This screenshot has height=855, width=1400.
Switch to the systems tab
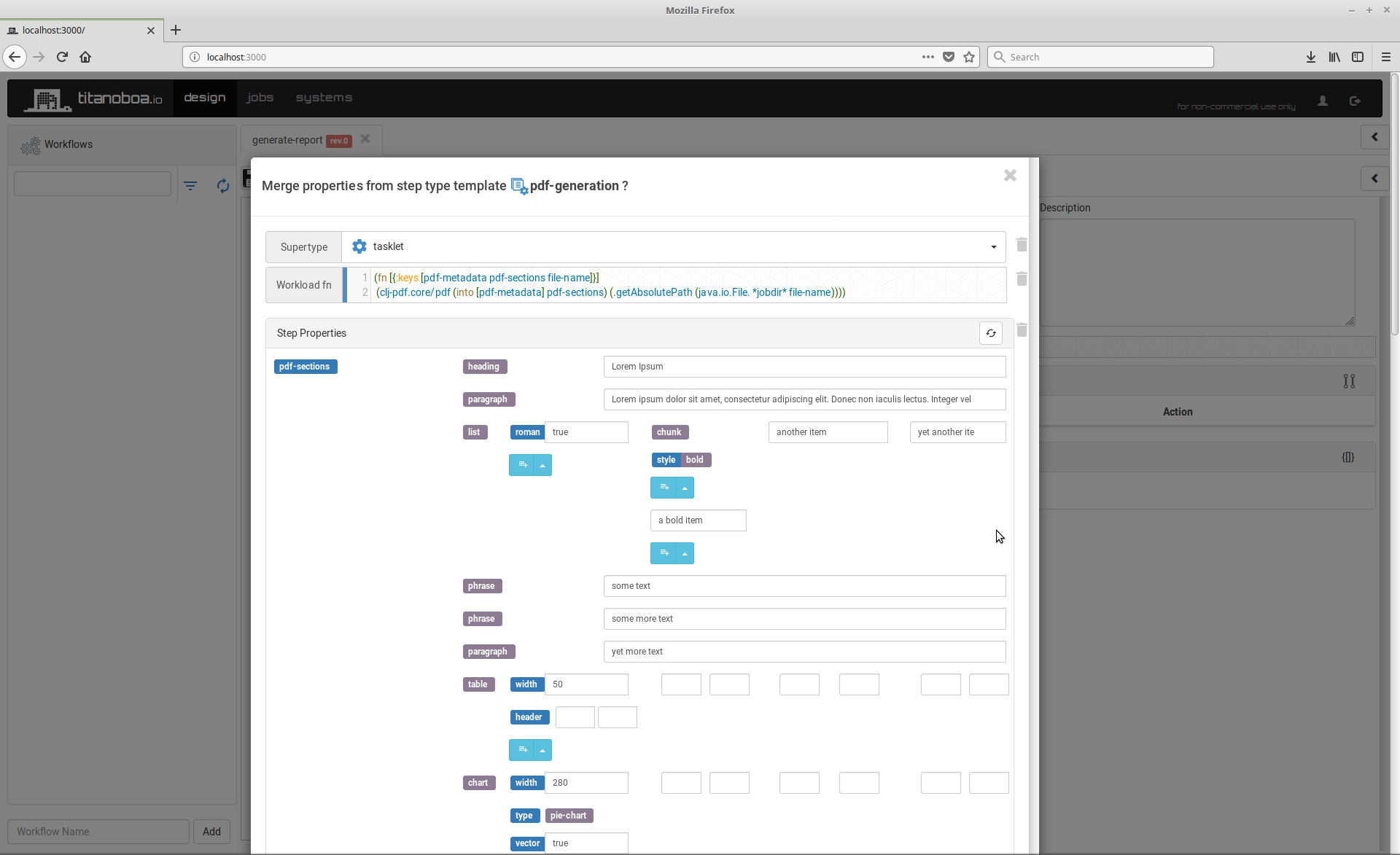(324, 98)
